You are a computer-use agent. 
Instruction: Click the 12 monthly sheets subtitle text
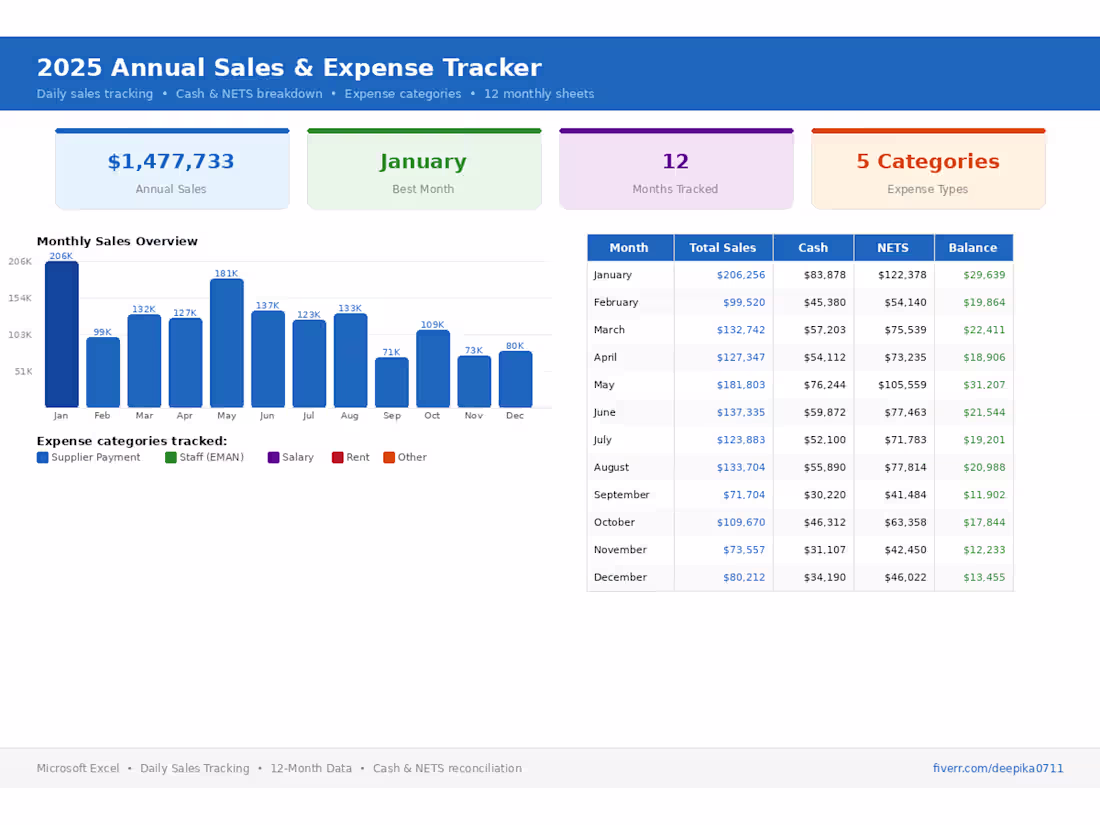(539, 94)
